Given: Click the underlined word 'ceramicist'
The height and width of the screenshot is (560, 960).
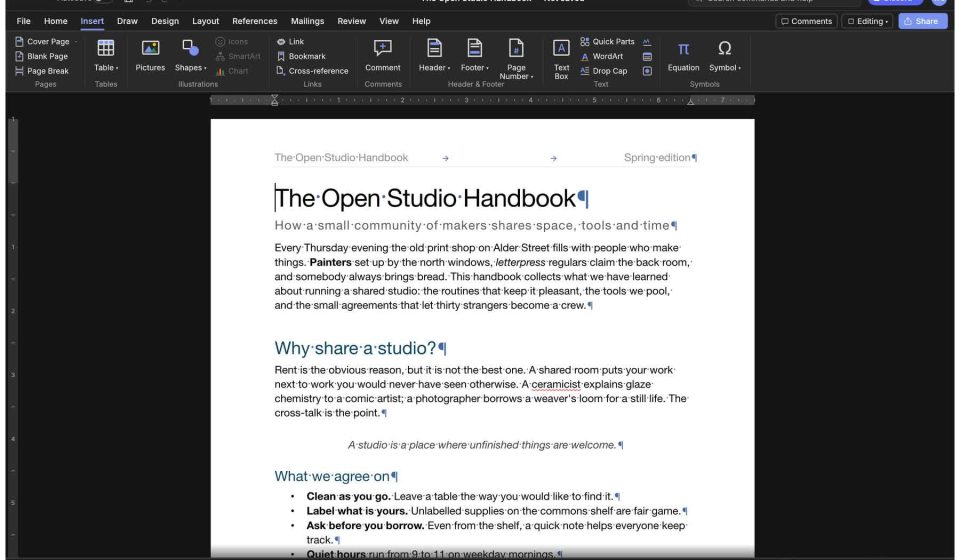Looking at the screenshot, I should point(556,384).
